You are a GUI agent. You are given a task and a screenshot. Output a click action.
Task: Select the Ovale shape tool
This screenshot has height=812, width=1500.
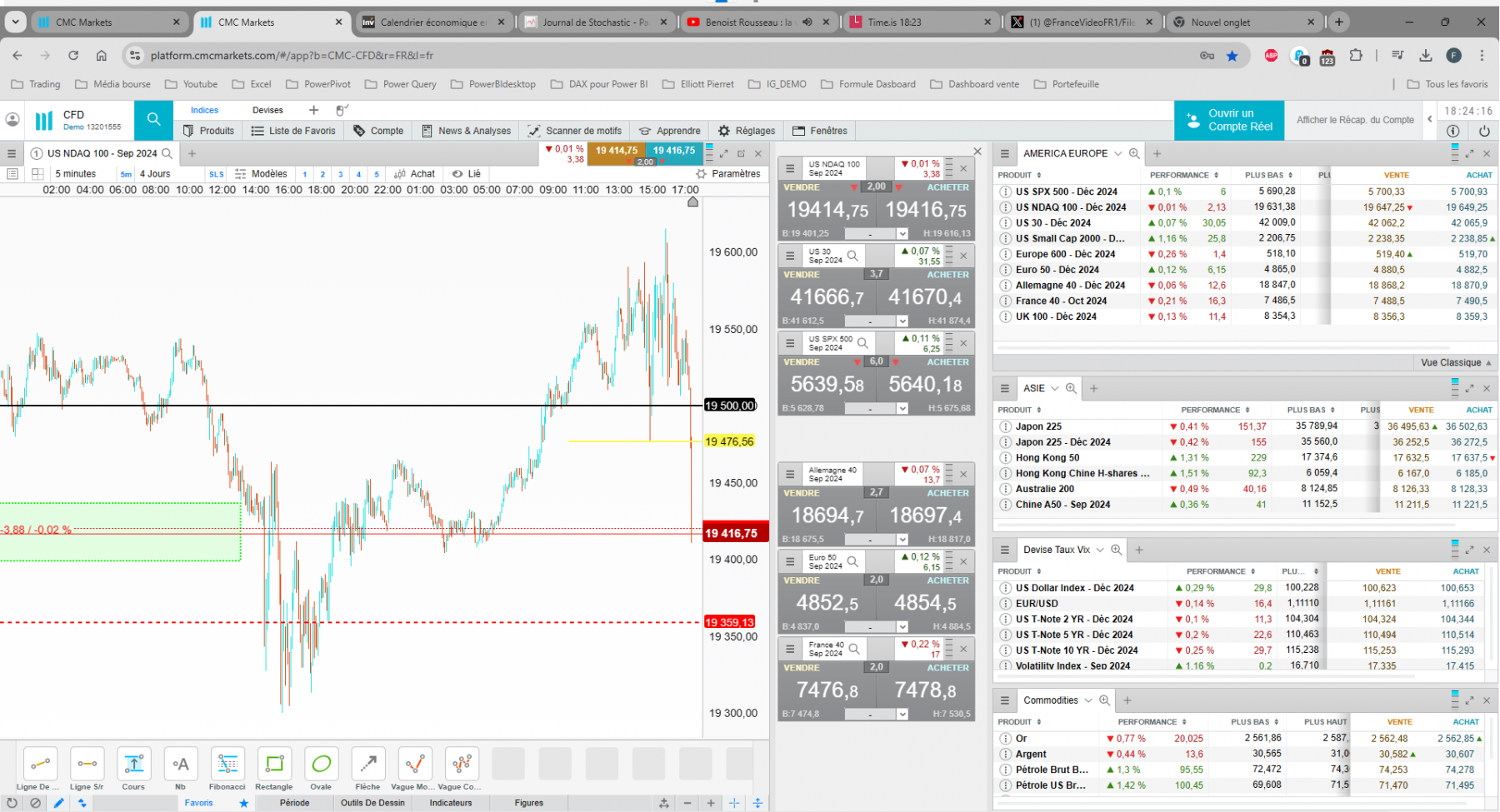[321, 764]
